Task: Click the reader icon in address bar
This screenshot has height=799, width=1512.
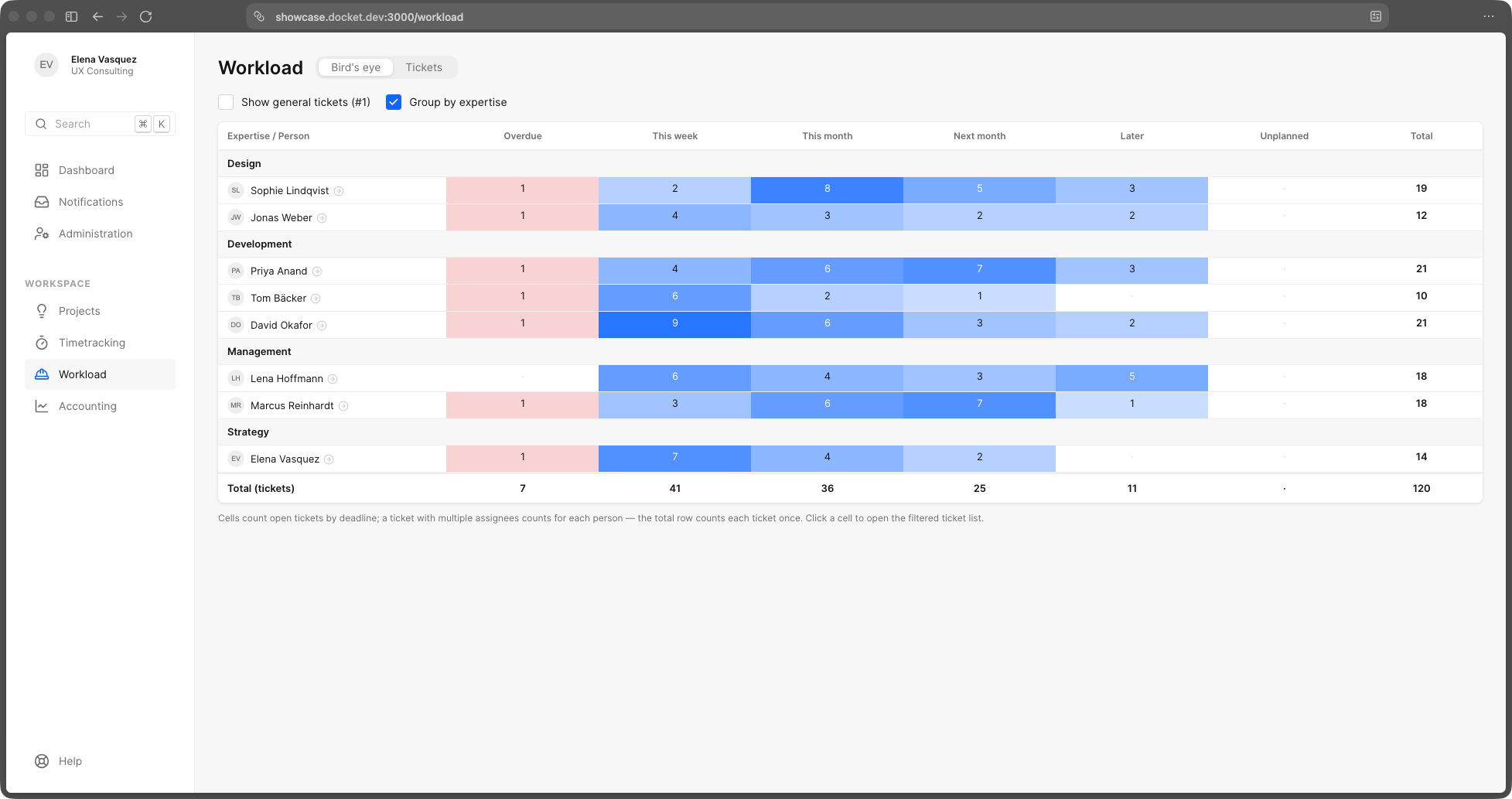Action: 1376,16
